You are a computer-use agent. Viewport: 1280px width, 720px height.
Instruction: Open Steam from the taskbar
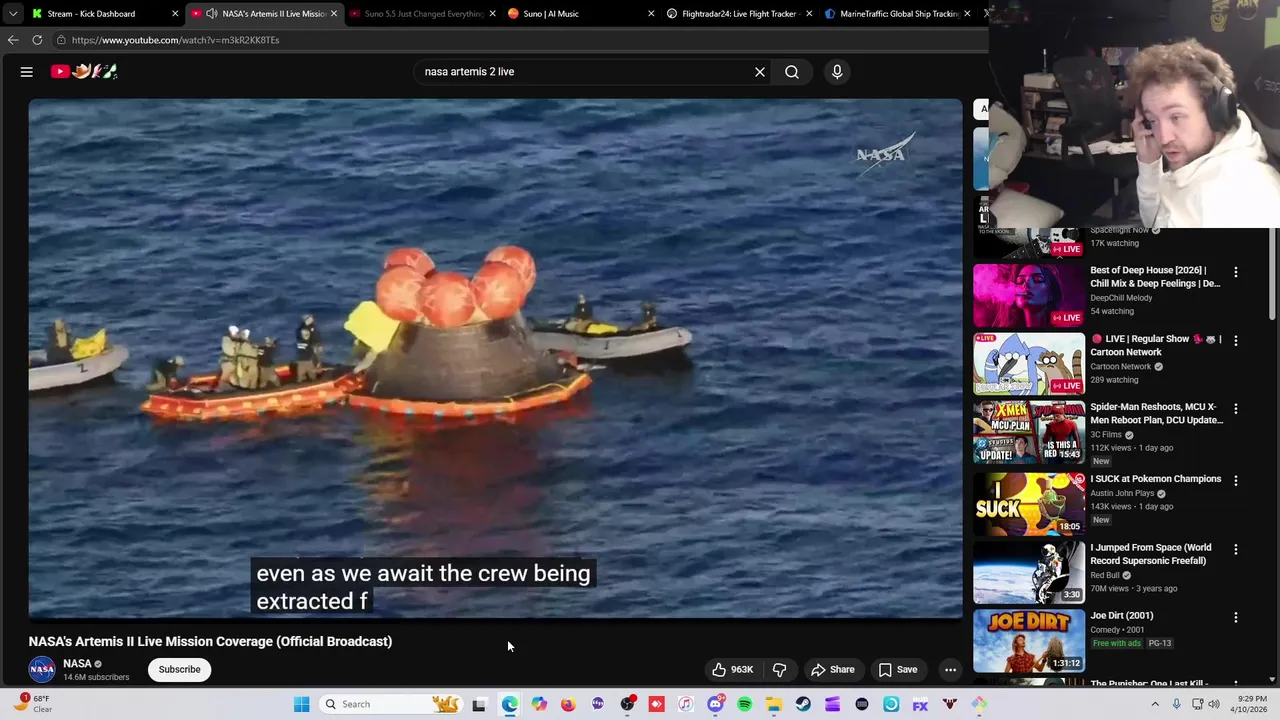coord(803,704)
